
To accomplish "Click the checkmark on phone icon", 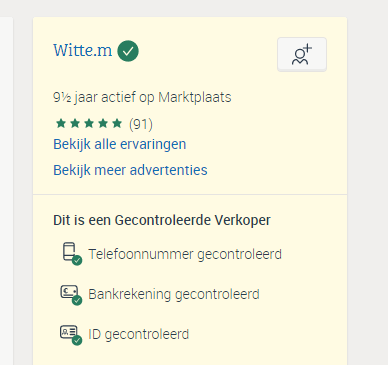I will pos(77,260).
